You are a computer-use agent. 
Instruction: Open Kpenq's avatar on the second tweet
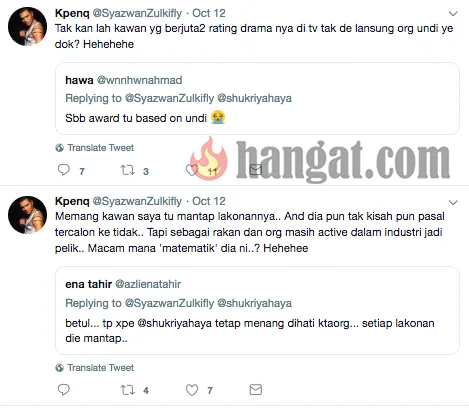(x=27, y=215)
